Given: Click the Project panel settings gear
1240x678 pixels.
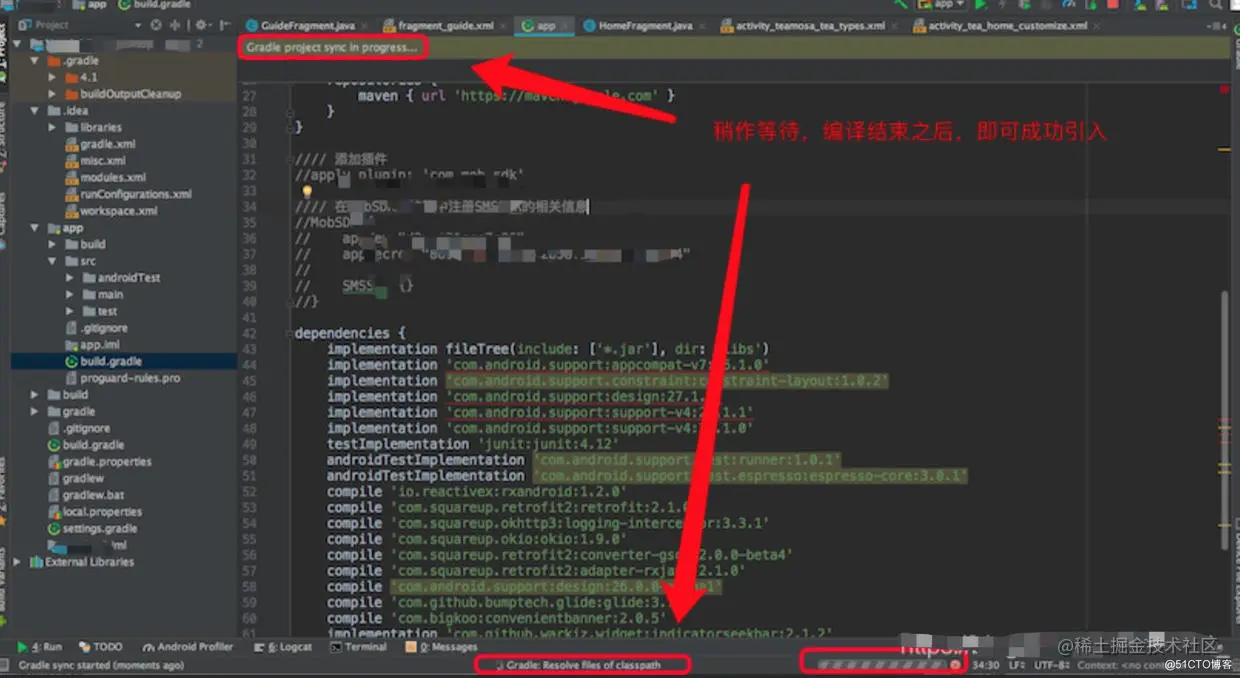Looking at the screenshot, I should (x=202, y=25).
